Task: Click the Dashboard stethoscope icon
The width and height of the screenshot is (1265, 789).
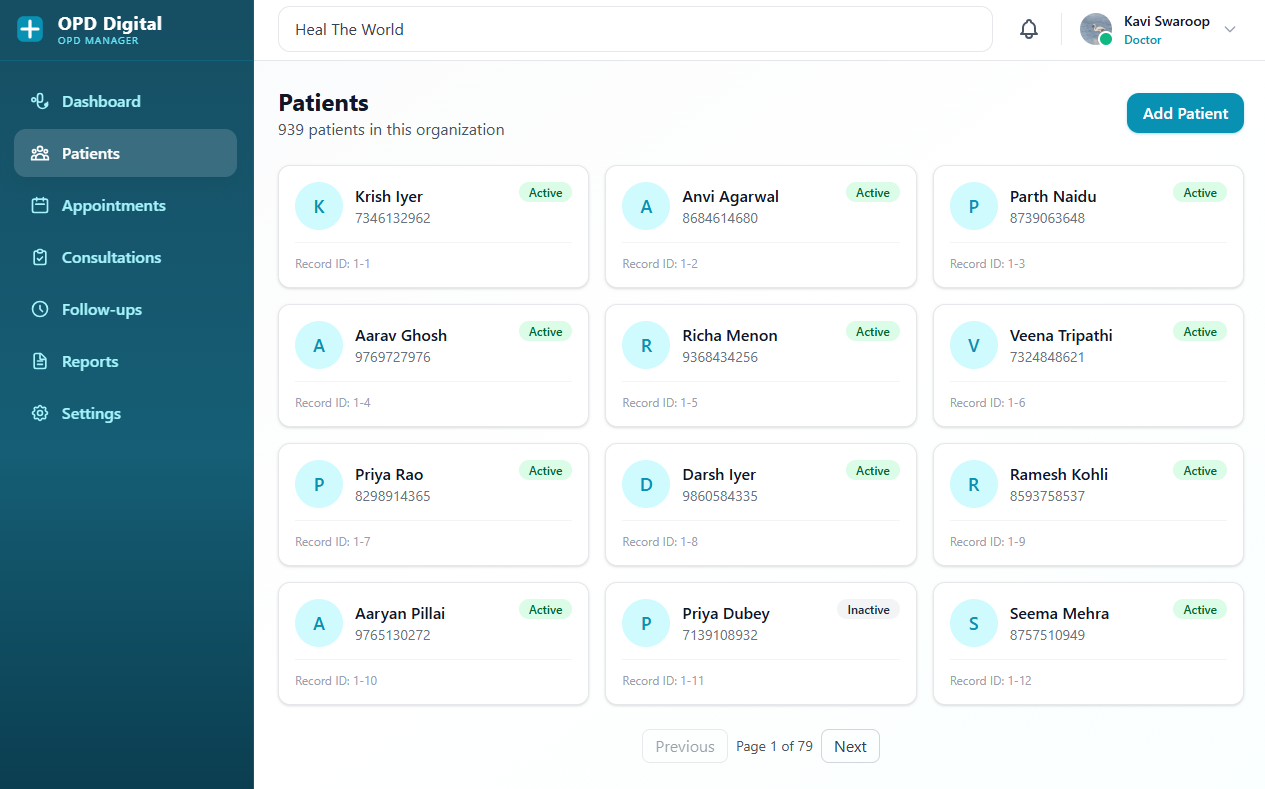Action: tap(40, 101)
